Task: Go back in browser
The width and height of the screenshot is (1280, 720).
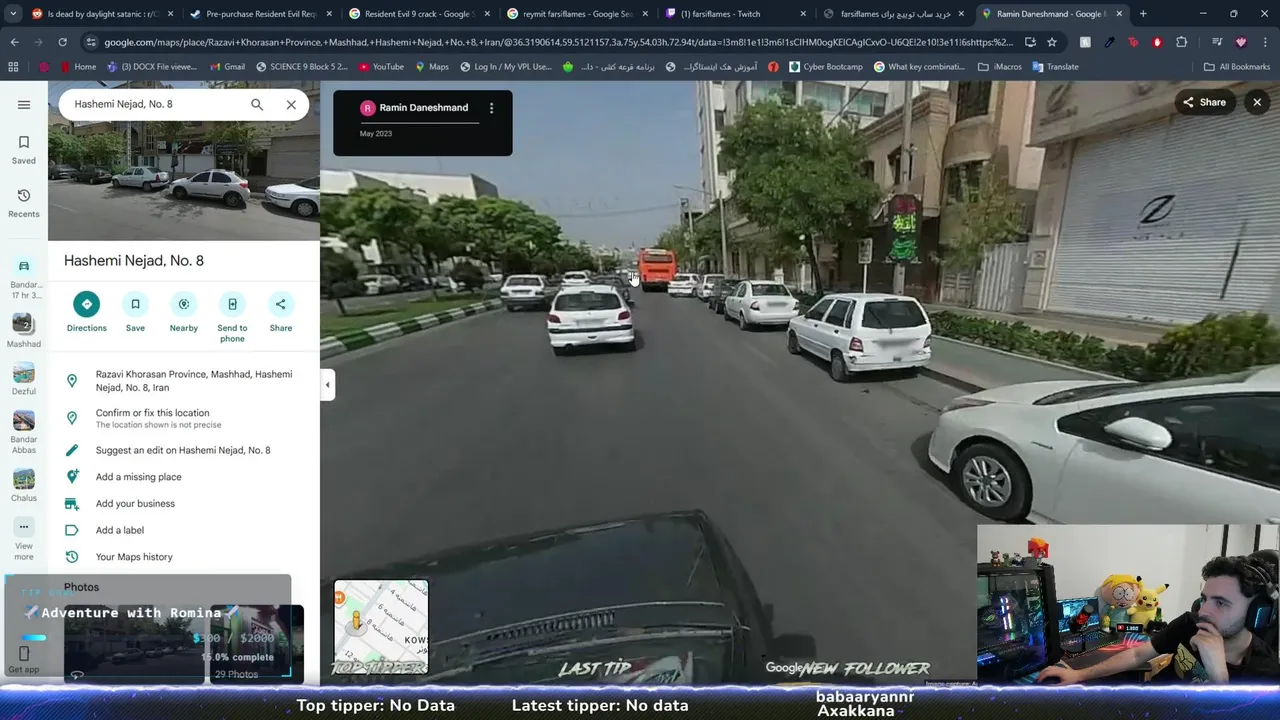Action: [14, 42]
